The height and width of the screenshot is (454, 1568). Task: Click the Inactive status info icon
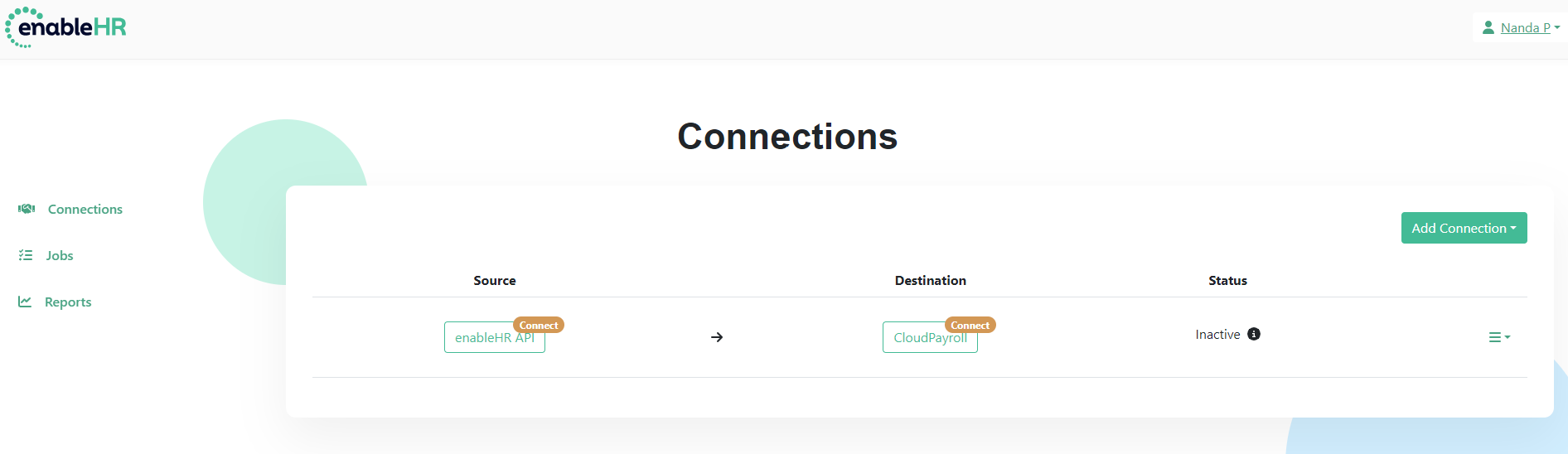1254,334
